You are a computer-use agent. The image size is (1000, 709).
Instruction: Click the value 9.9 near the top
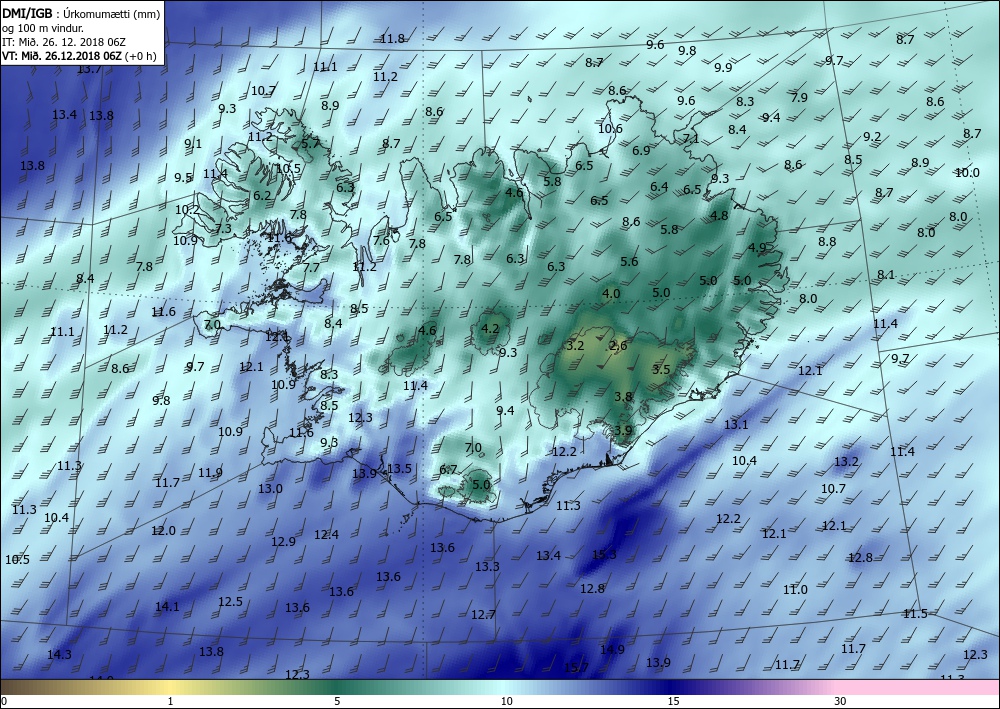(723, 68)
